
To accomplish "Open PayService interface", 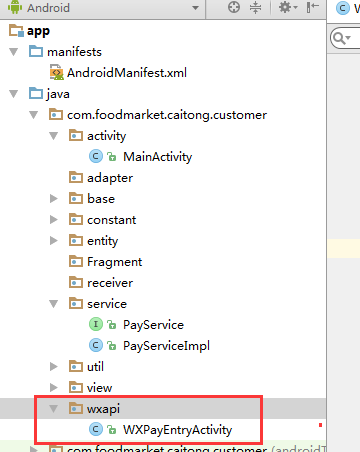I will (x=153, y=325).
